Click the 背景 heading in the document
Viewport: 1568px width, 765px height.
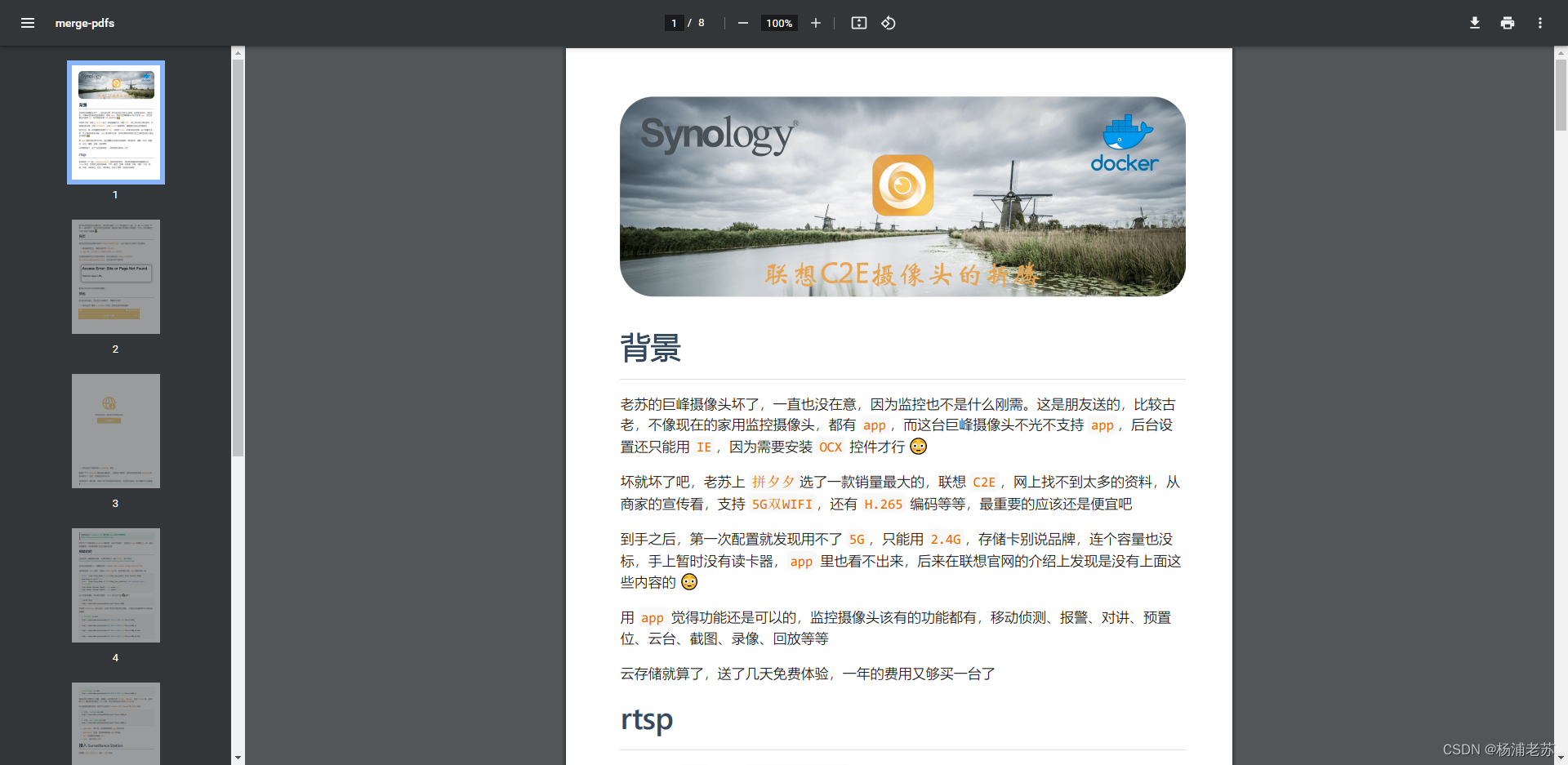click(x=651, y=348)
